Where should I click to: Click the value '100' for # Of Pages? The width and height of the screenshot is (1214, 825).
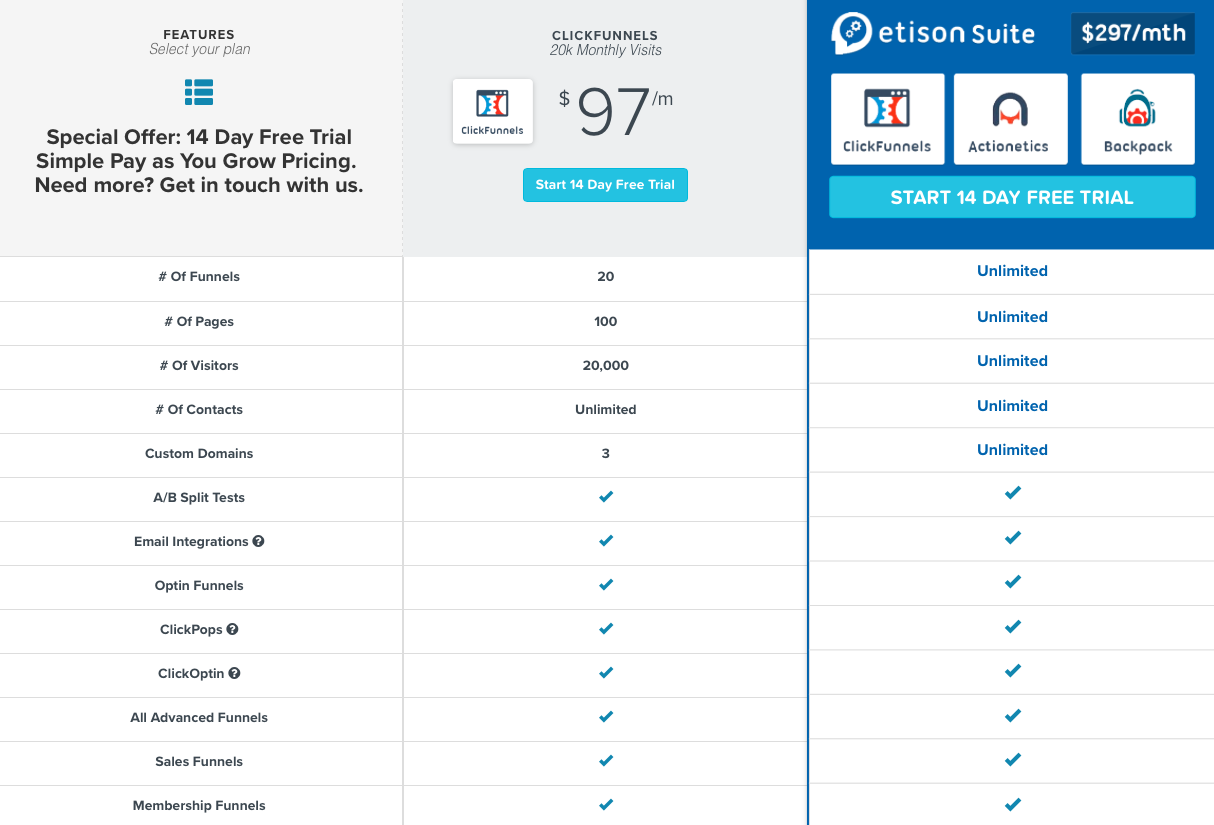[x=605, y=322]
